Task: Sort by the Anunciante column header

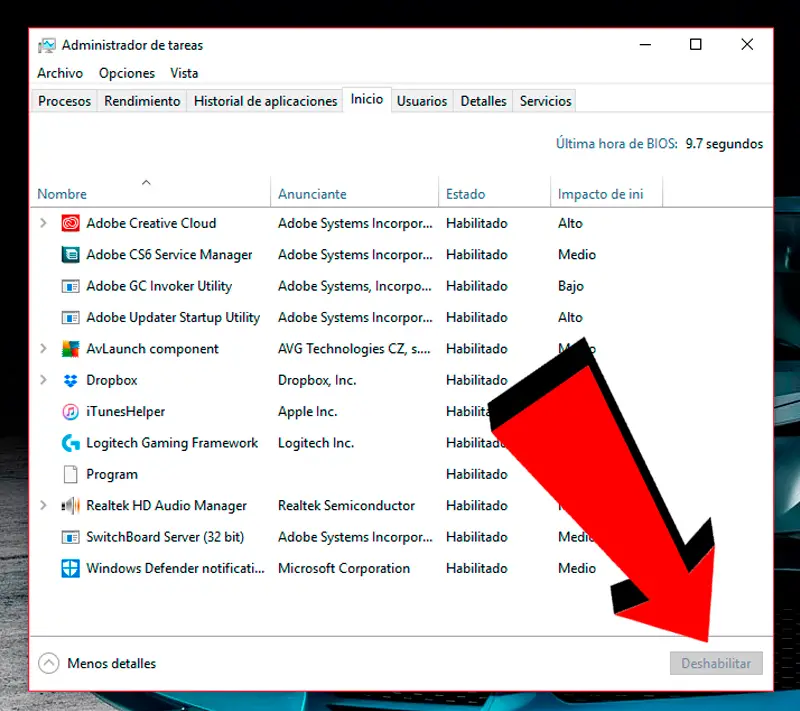Action: pos(355,194)
